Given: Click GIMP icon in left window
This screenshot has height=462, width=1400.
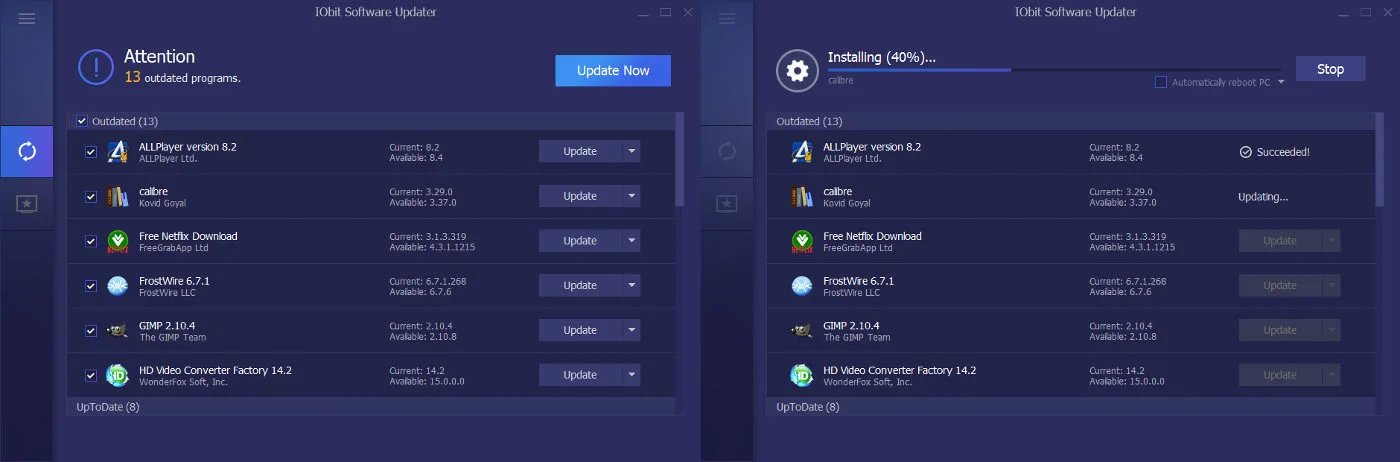Looking at the screenshot, I should click(118, 330).
